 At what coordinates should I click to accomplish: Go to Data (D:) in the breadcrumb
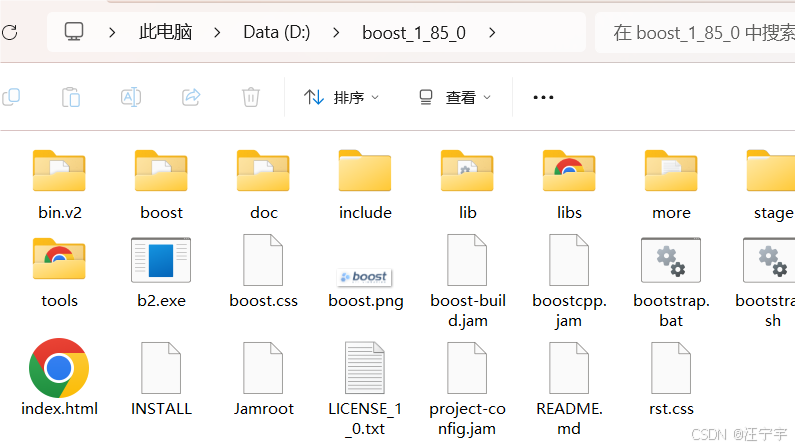tap(277, 32)
